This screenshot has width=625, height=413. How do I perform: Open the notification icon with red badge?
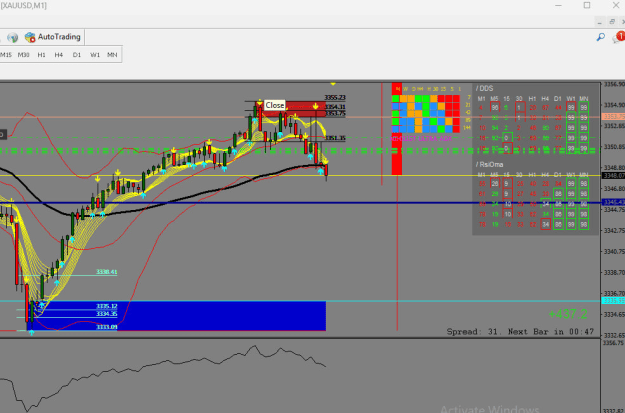pyautogui.click(x=620, y=37)
